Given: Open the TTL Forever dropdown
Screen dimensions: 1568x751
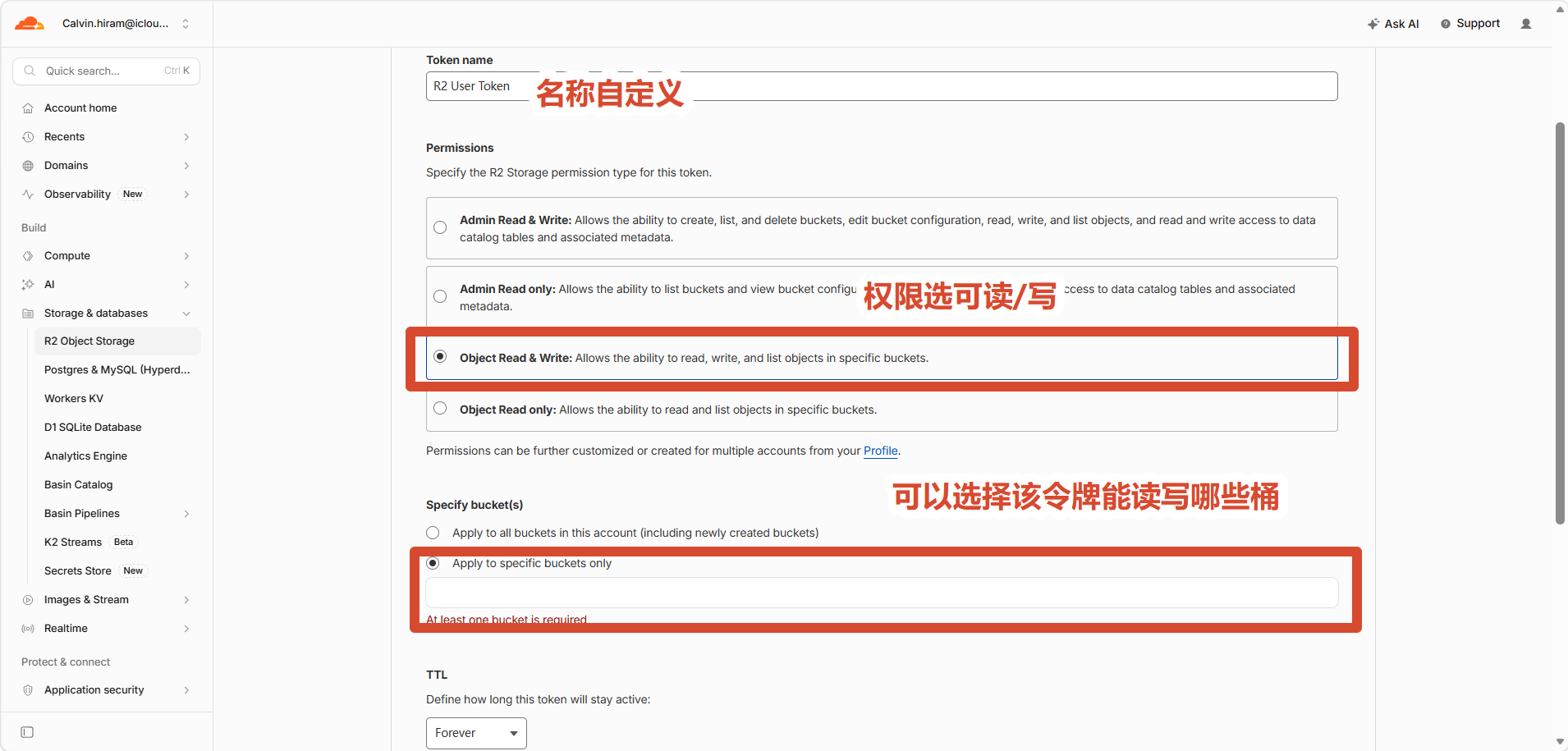Looking at the screenshot, I should 476,733.
